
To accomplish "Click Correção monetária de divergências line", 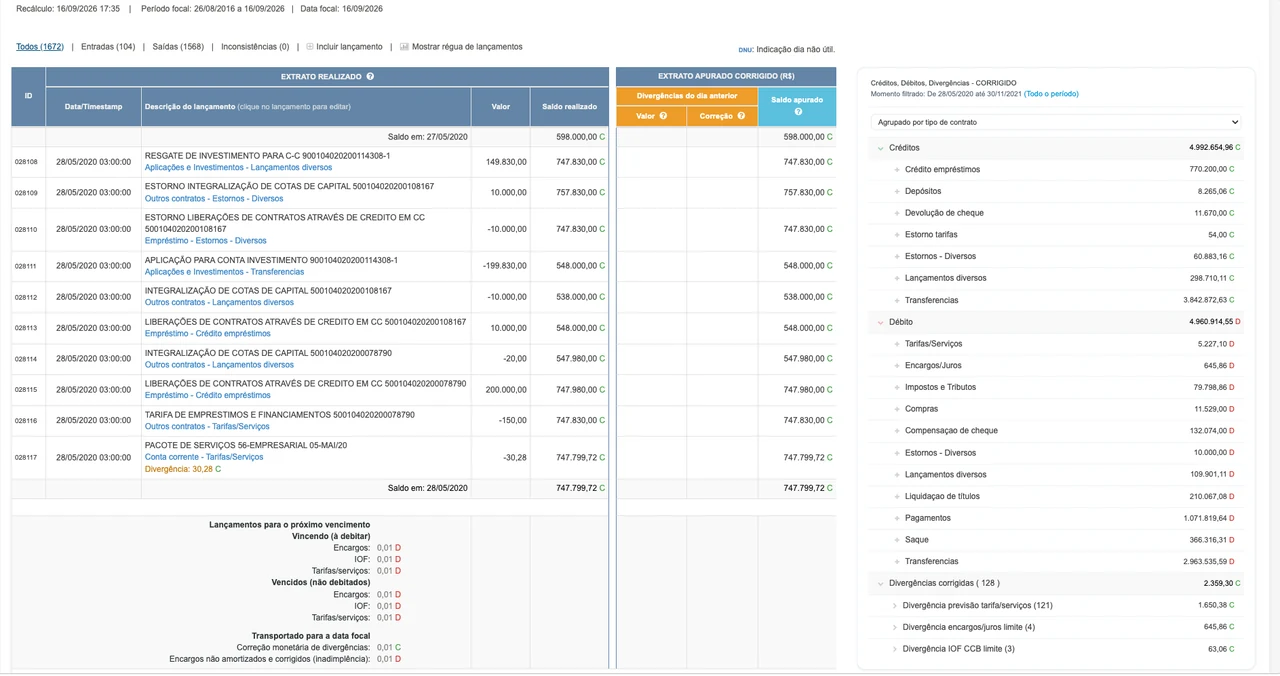I will click(303, 648).
